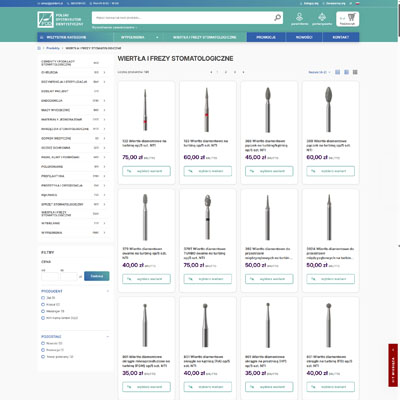400x400 pixels.
Task: Click inside the product search field
Action: tap(183, 18)
